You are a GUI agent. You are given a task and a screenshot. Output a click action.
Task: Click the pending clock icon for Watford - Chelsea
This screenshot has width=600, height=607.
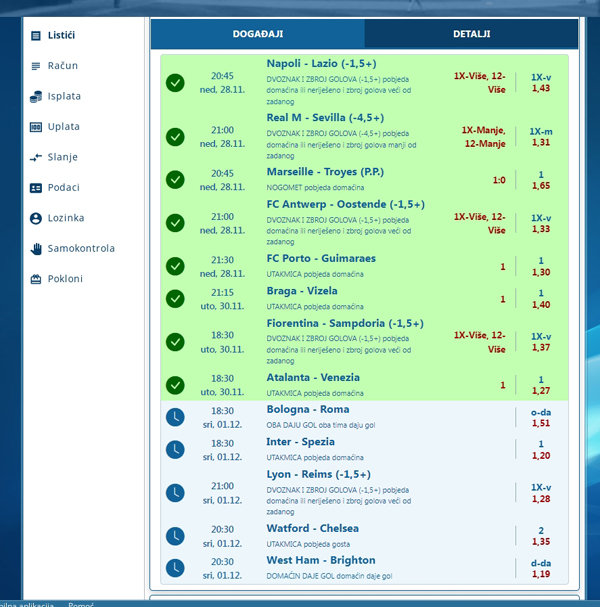tap(175, 535)
